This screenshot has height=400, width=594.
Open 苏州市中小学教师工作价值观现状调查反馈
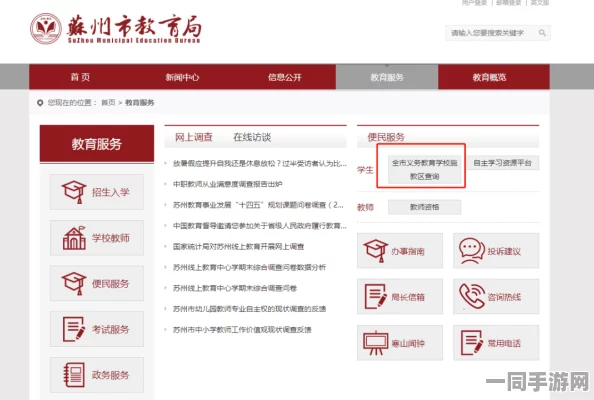[242, 330]
